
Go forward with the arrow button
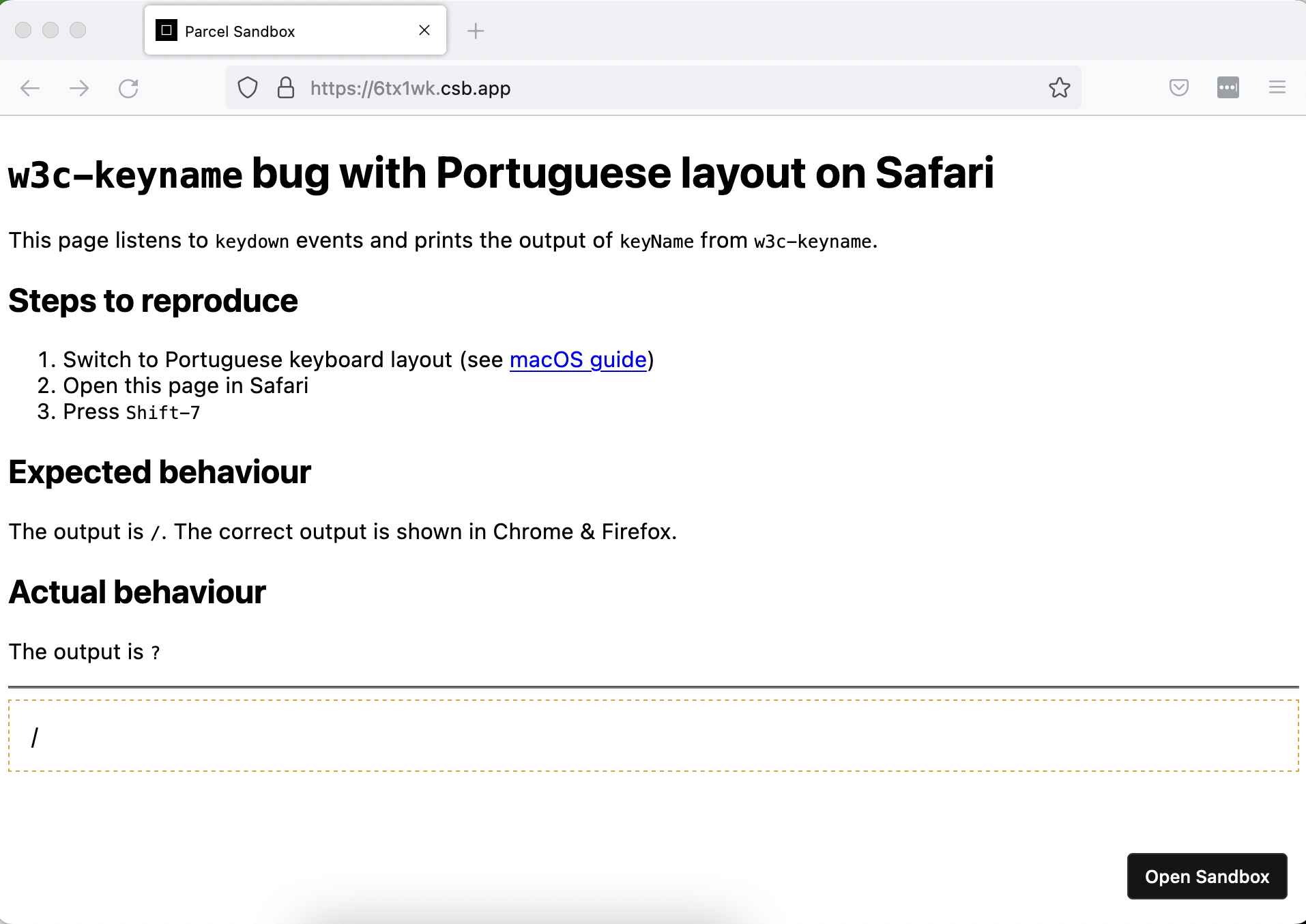point(79,88)
